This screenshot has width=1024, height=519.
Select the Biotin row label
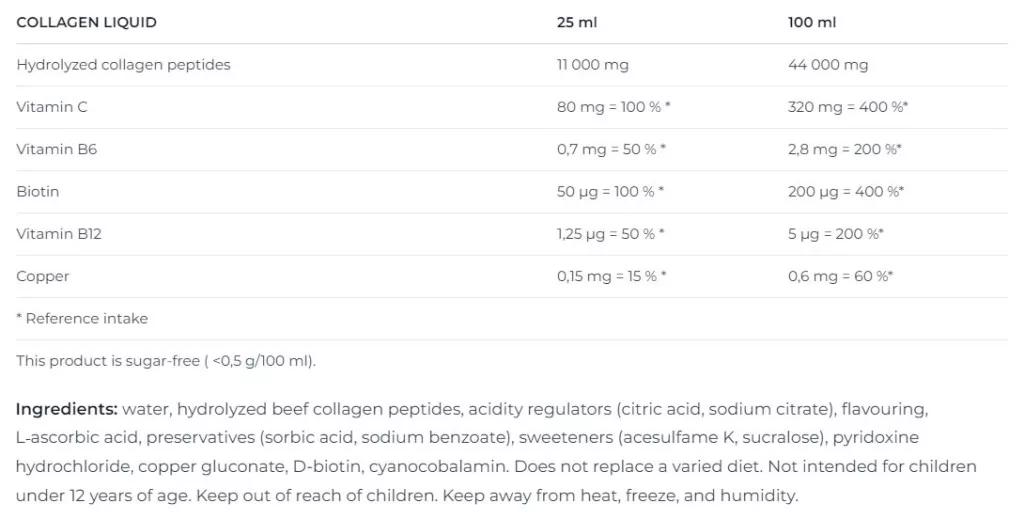(x=37, y=192)
